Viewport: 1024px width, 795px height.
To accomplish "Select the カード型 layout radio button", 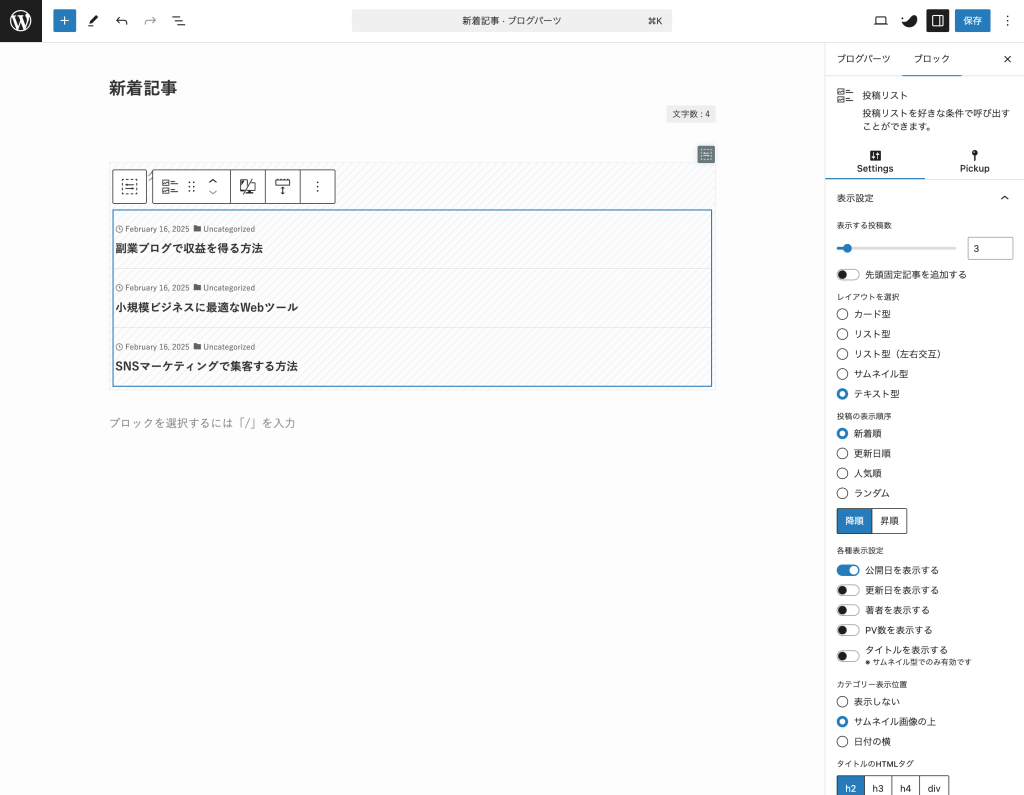I will (841, 314).
